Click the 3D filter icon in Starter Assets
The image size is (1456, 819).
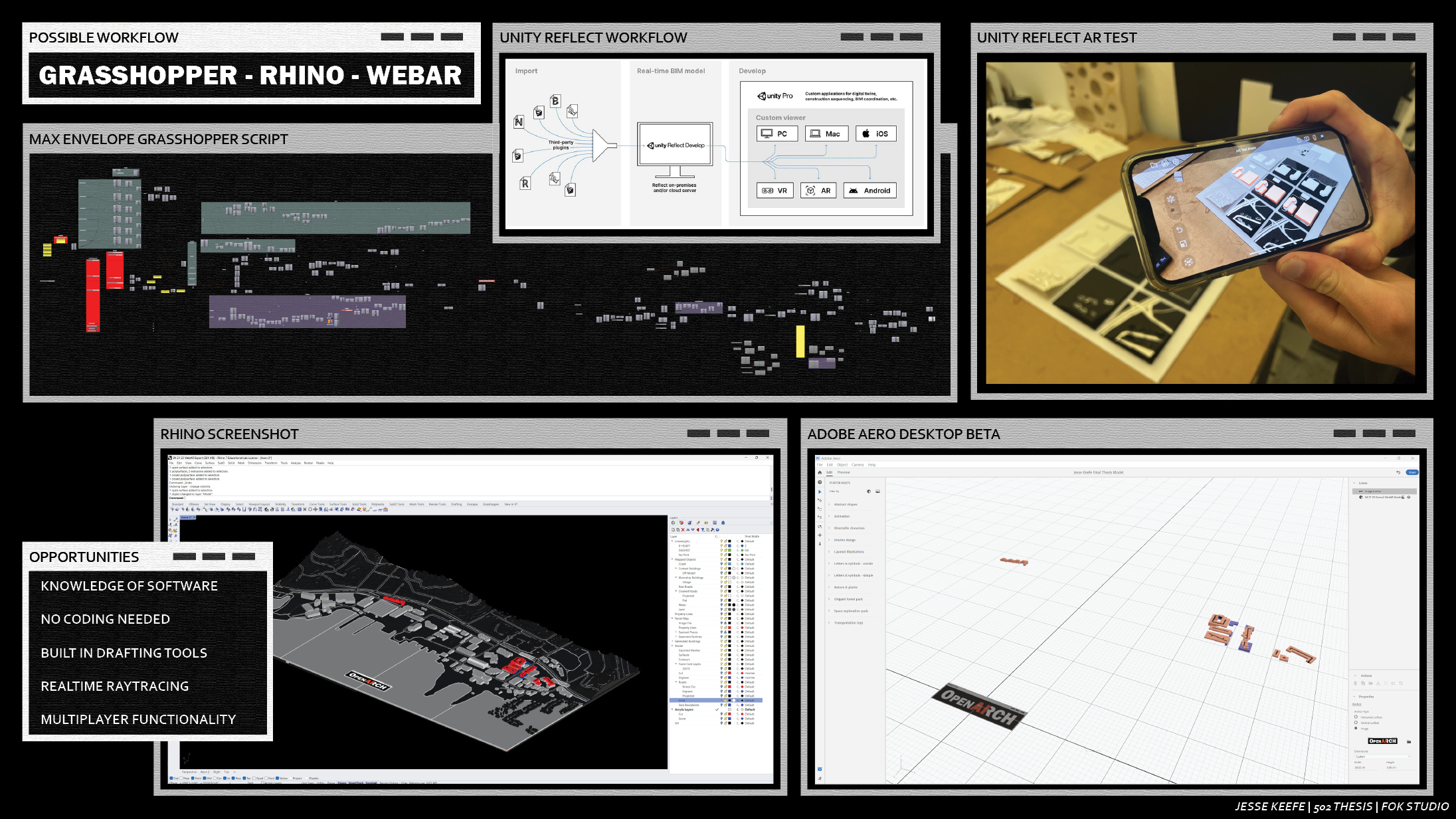click(869, 492)
